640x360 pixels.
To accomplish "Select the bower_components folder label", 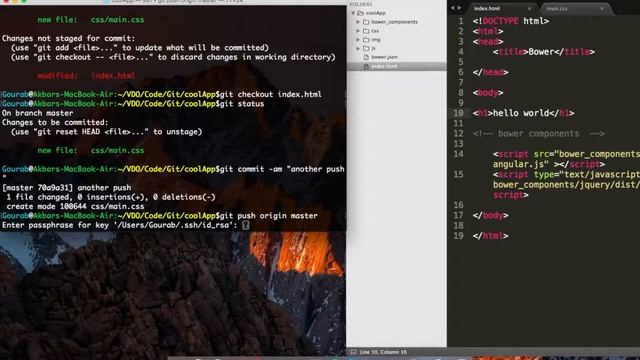I will [394, 22].
